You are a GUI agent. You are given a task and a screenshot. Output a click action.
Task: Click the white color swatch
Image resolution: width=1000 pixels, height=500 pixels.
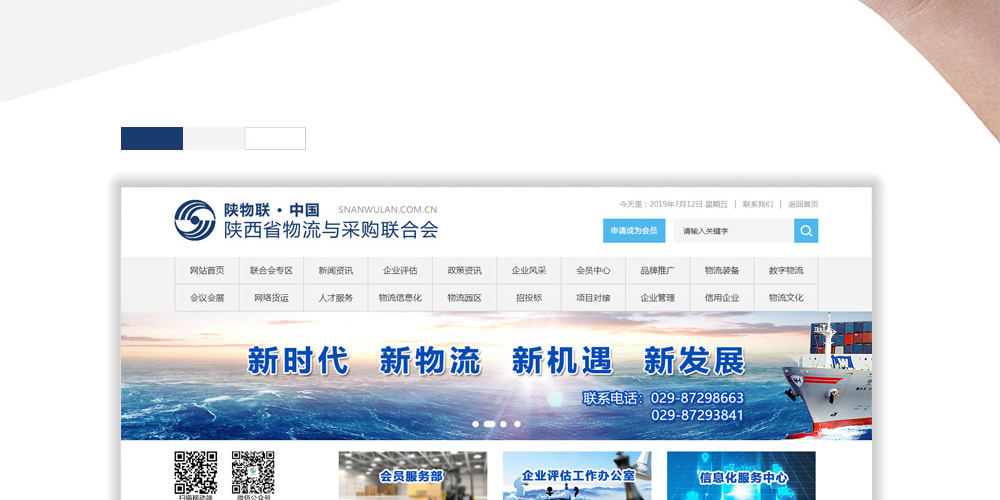(276, 138)
